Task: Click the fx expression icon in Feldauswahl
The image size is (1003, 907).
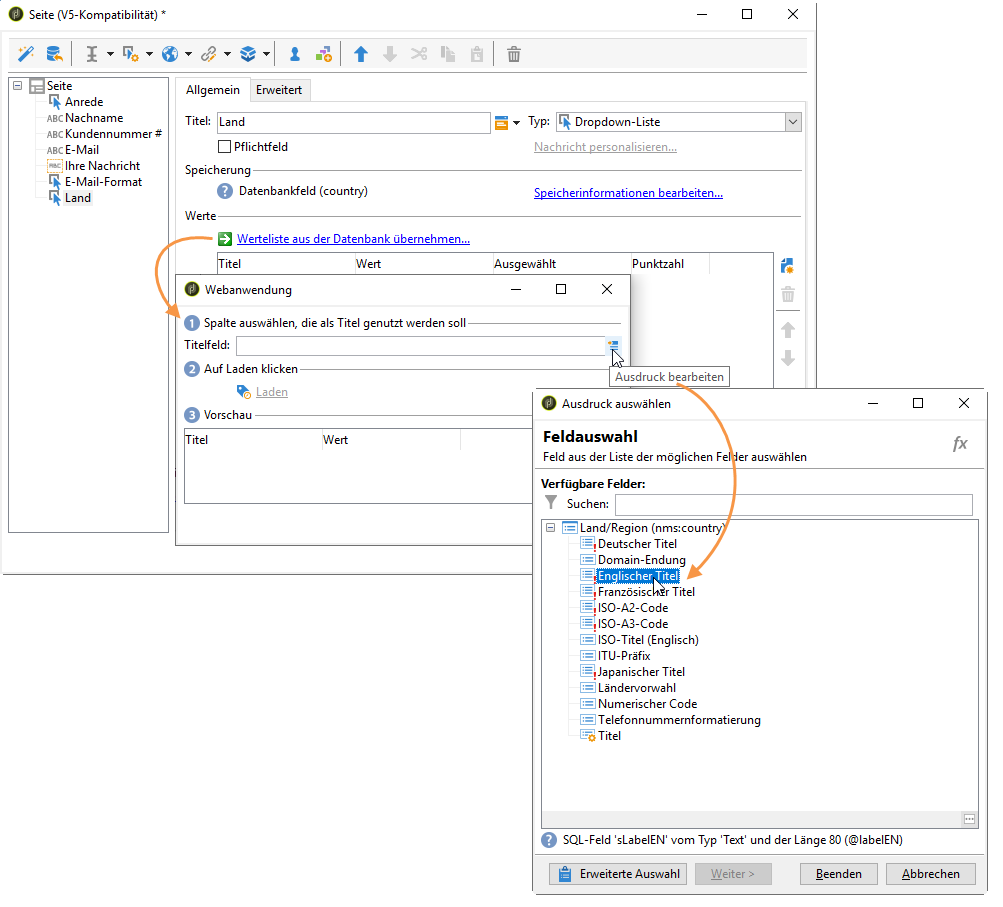Action: click(960, 444)
